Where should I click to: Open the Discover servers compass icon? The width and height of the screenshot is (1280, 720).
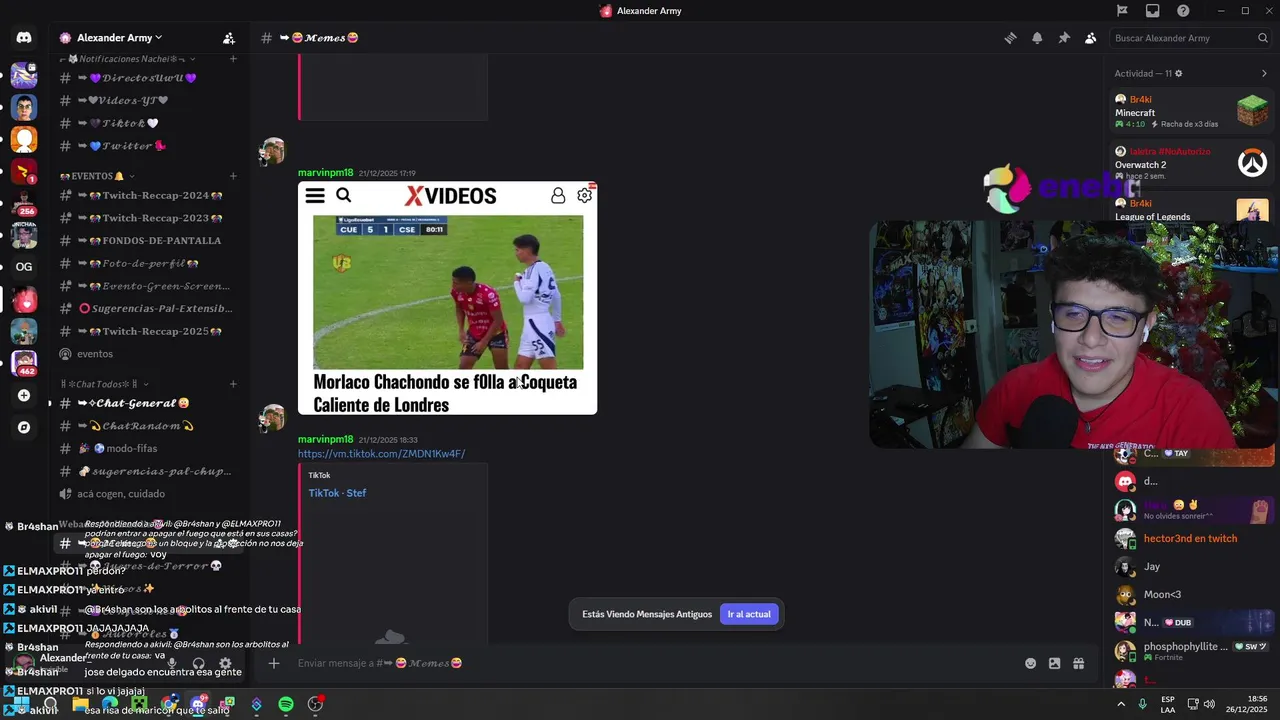click(24, 427)
